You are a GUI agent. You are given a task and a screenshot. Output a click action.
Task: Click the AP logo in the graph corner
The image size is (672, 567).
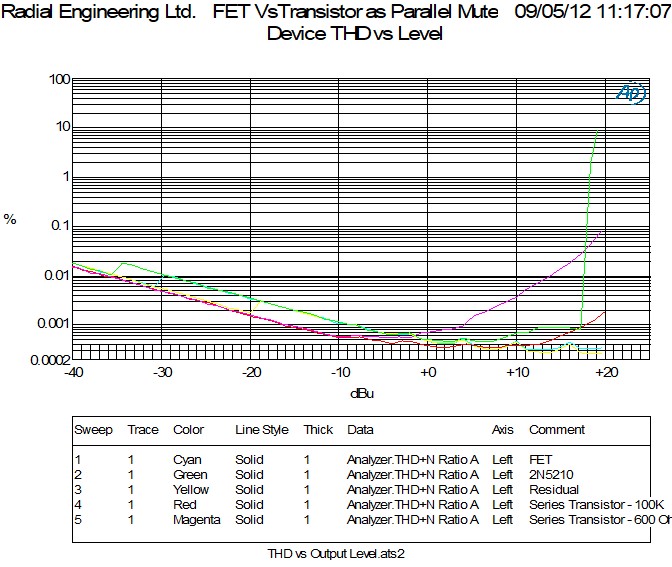(x=632, y=93)
